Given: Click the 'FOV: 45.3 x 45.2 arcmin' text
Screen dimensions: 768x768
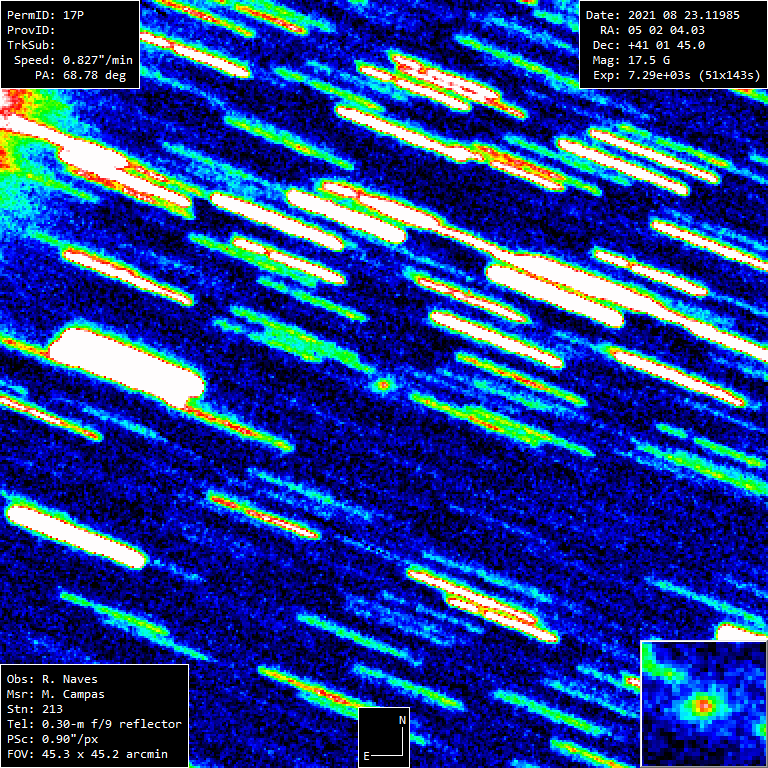Looking at the screenshot, I should 87,754.
